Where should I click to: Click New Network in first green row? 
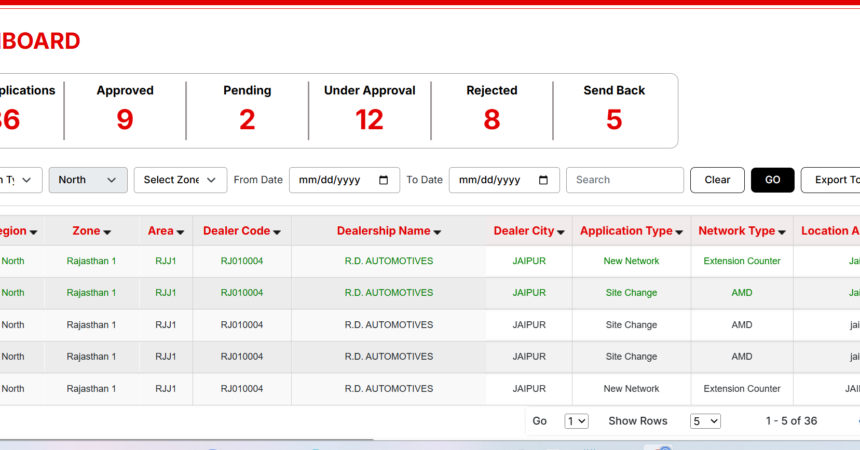[631, 261]
